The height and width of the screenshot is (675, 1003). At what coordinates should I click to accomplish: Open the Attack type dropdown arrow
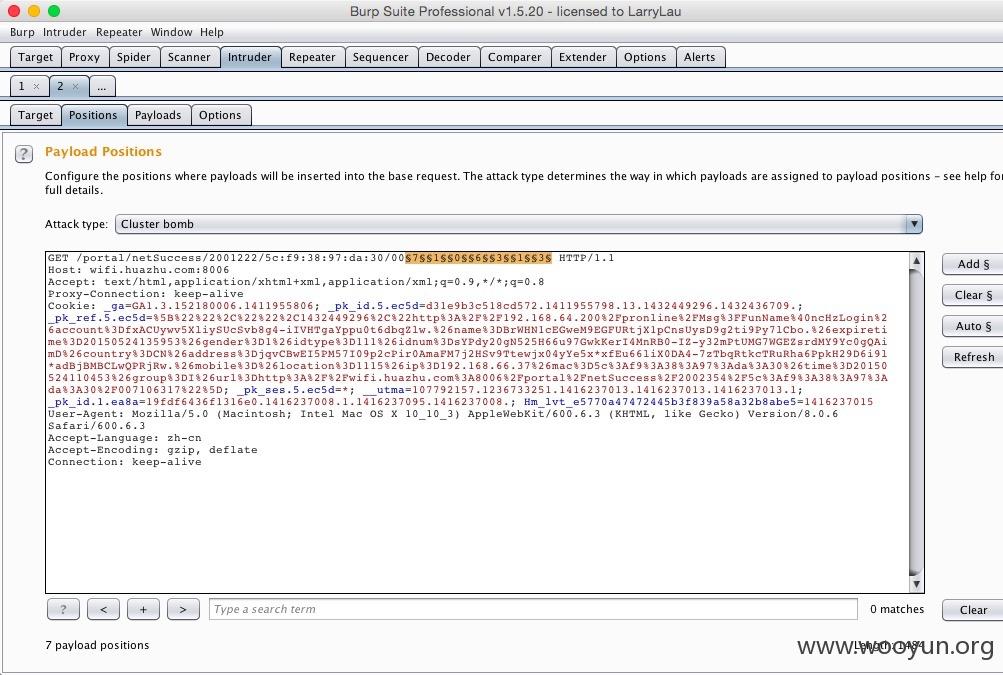[914, 224]
